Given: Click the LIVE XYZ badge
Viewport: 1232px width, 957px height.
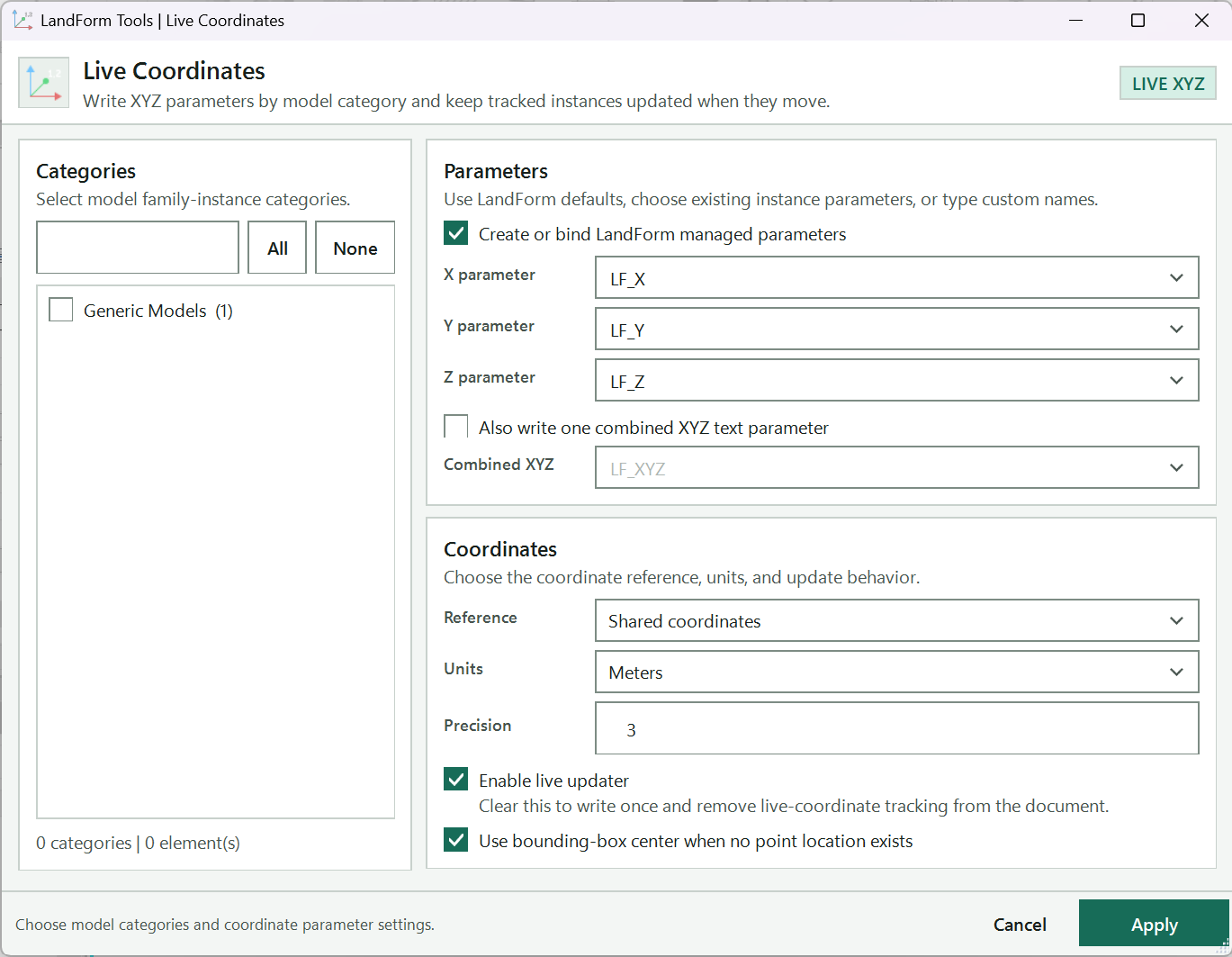Looking at the screenshot, I should [1168, 84].
